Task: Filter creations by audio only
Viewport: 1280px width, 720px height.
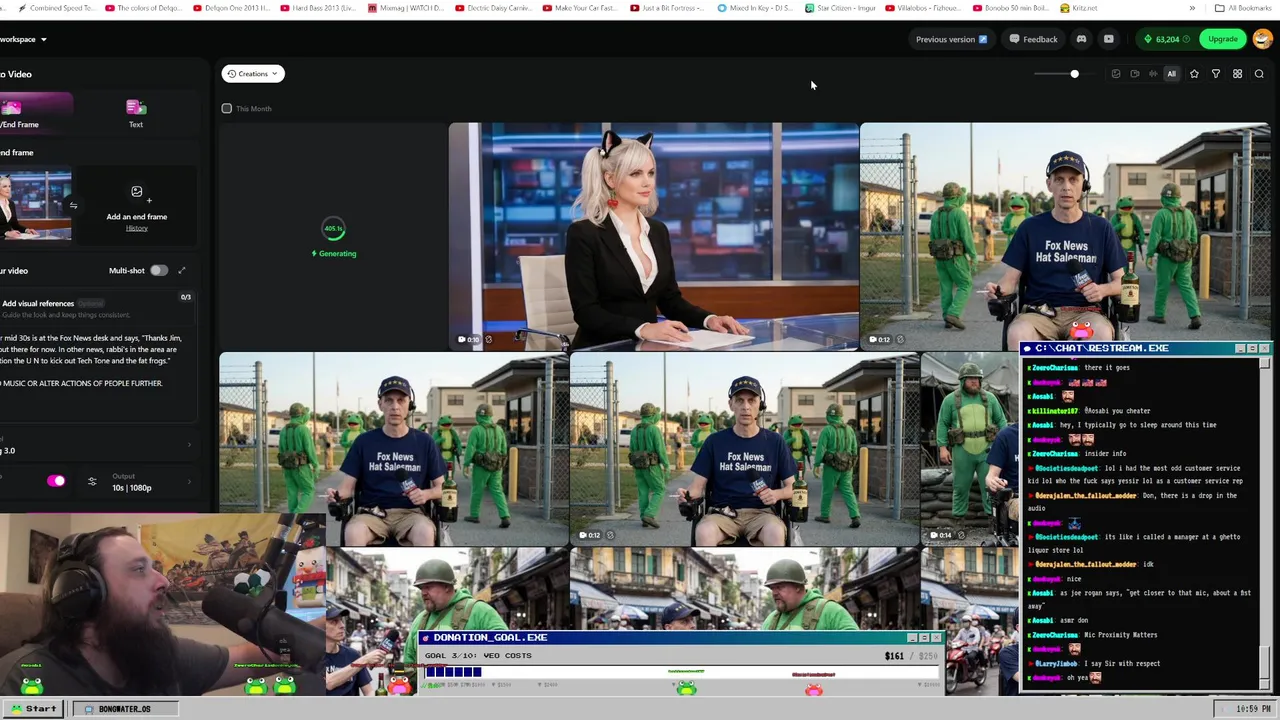Action: 1153,74
